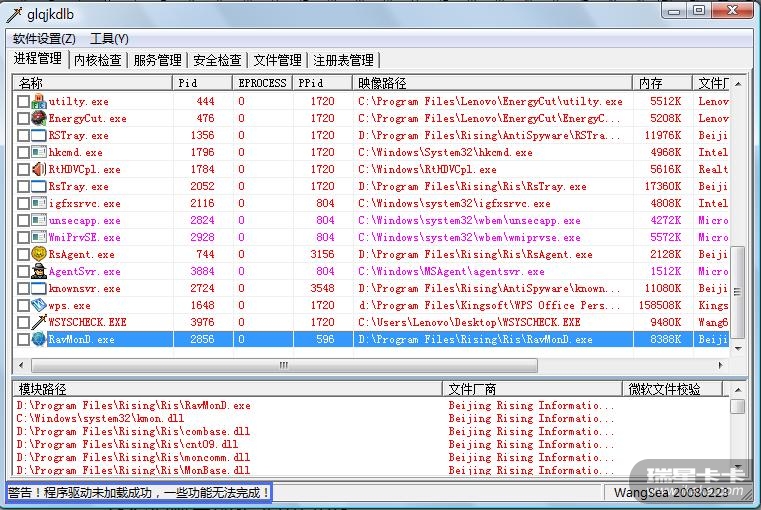The width and height of the screenshot is (761, 510).
Task: Sort by the EPROCESS column header
Action: point(263,83)
